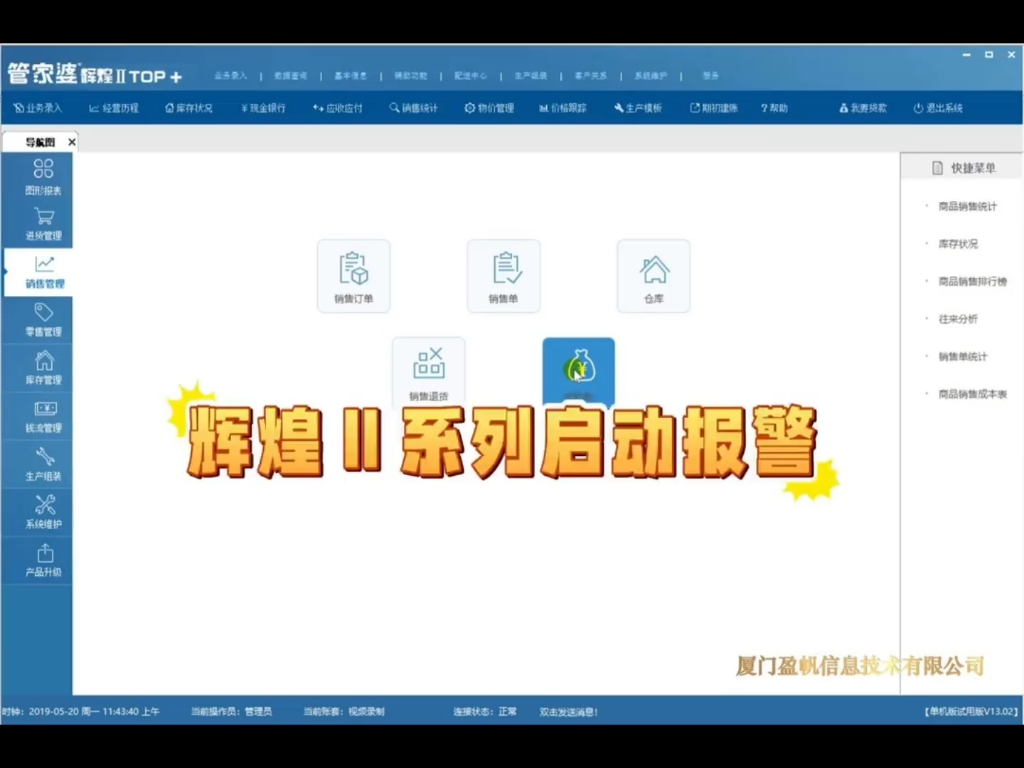Switch to the 导航图 tab
The width and height of the screenshot is (1024, 768).
tap(40, 142)
